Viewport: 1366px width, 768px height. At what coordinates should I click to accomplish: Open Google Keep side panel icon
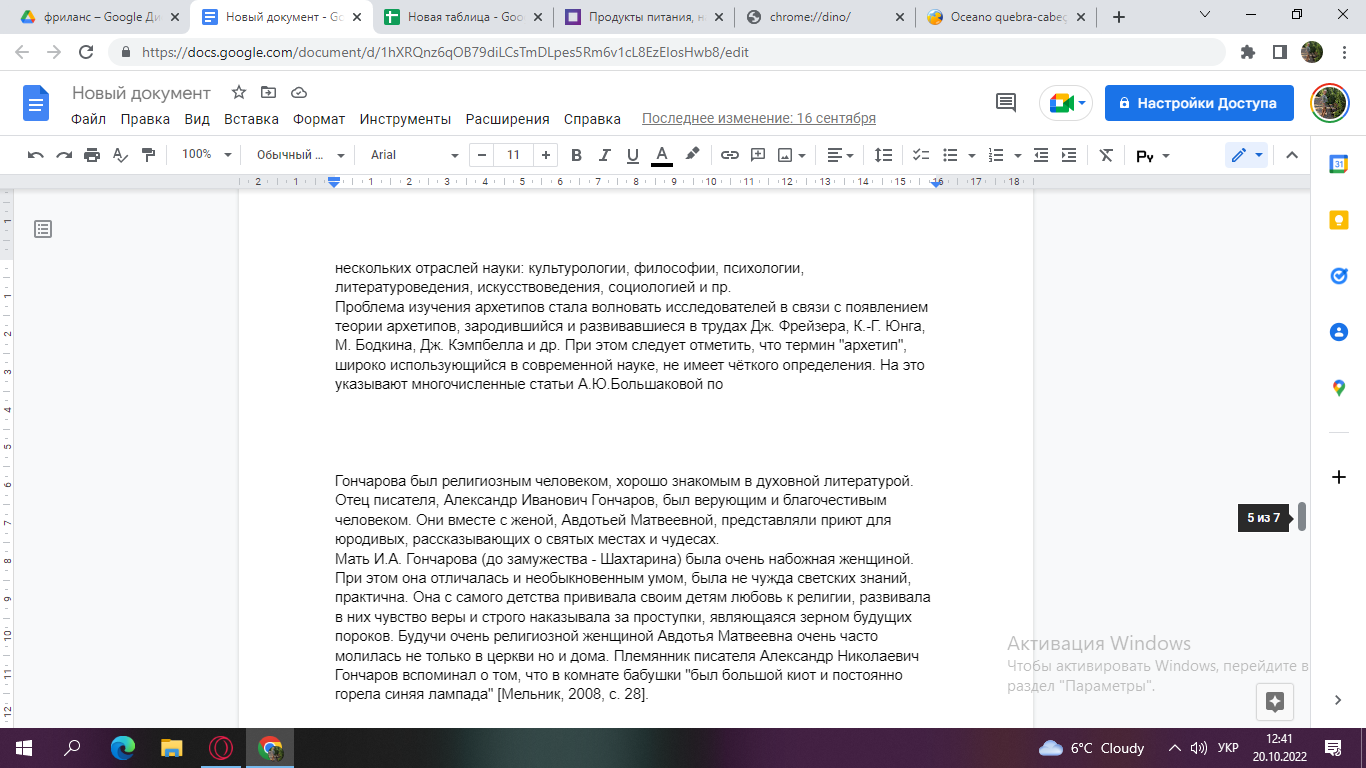click(1338, 220)
